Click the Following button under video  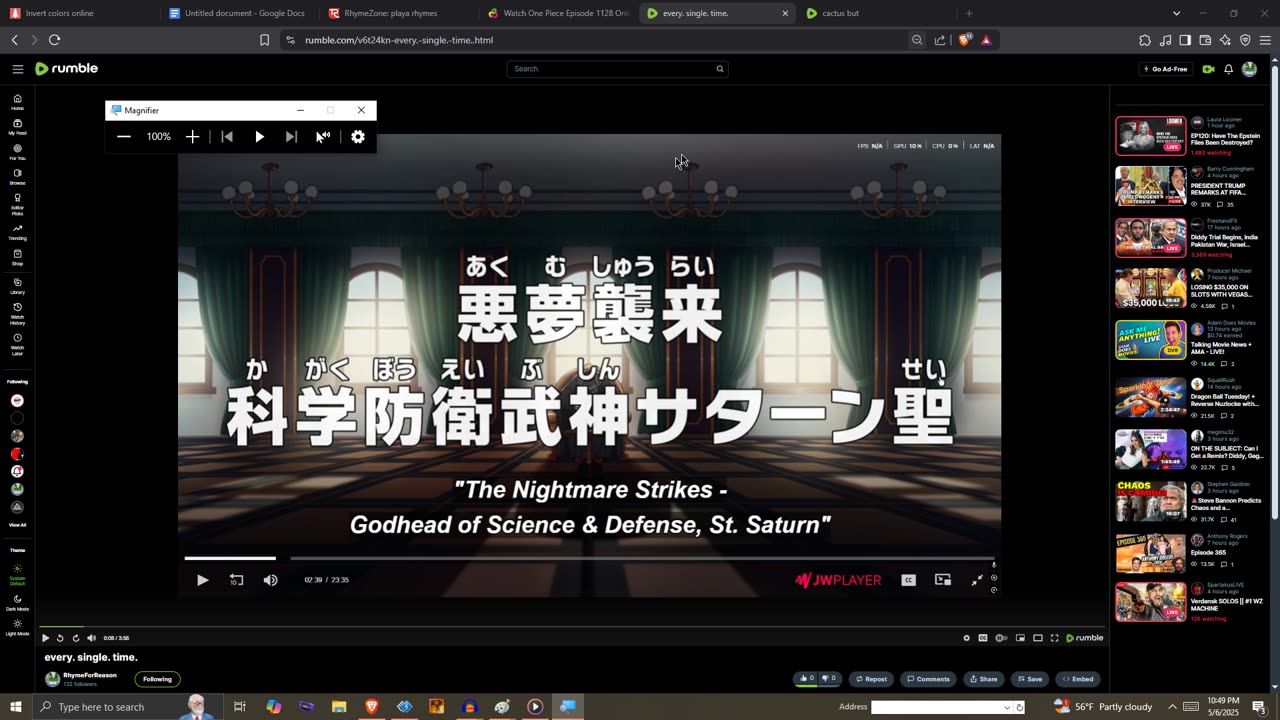(157, 679)
